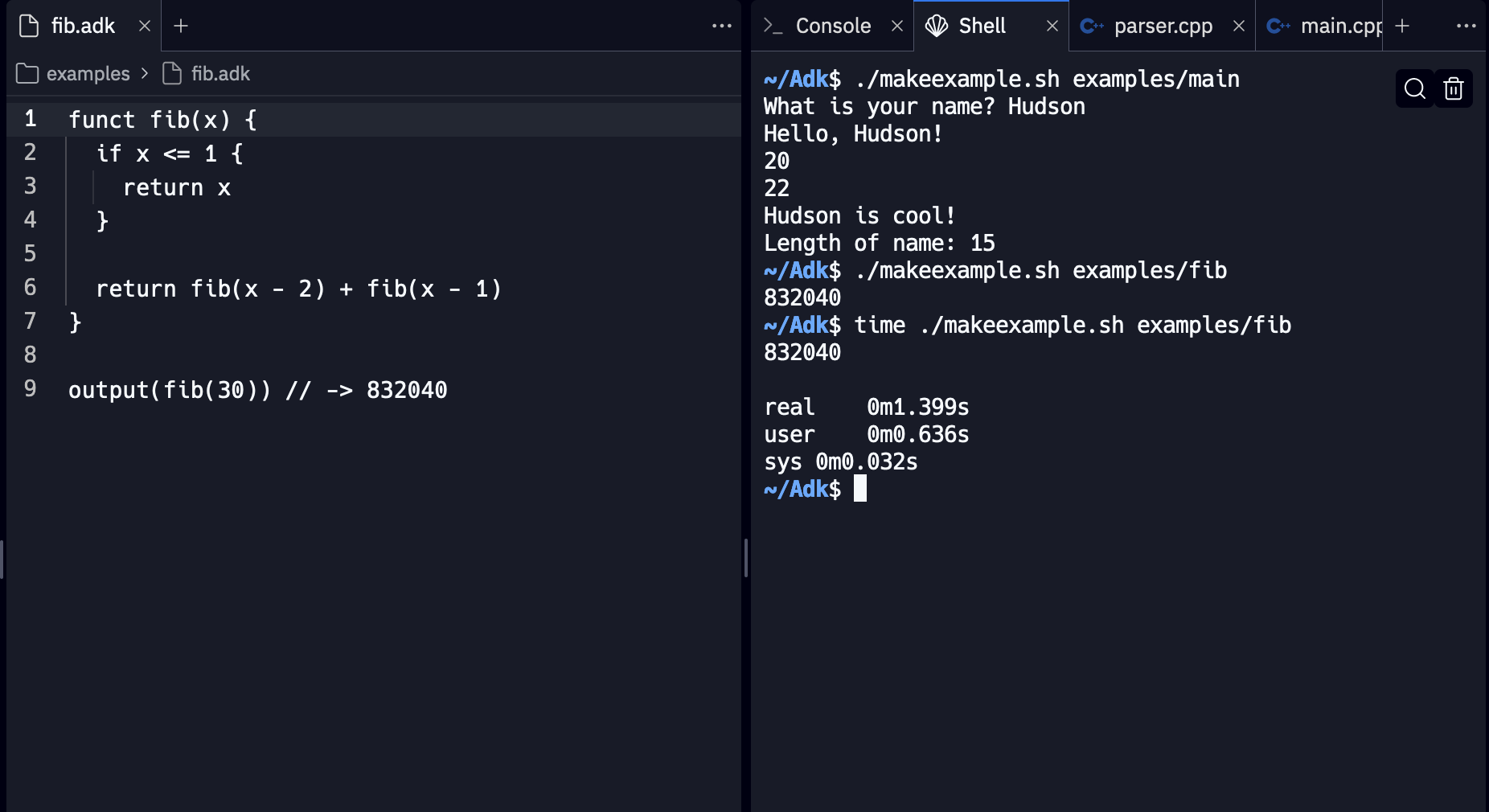Switch to the Console tab
Image resolution: width=1489 pixels, height=812 pixels.
pos(832,26)
